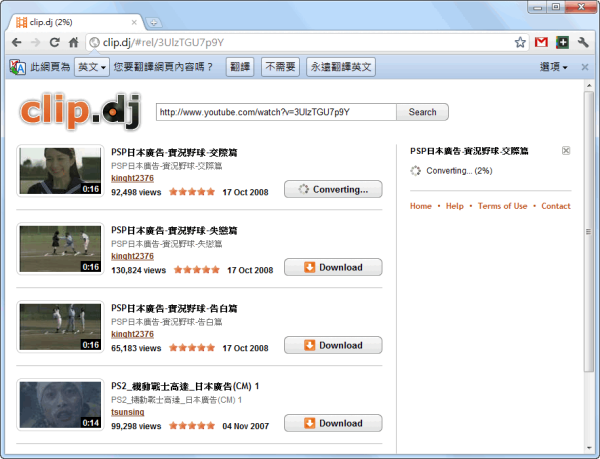
Task: Click the 04 Nov 2007 date
Action: [x=246, y=426]
